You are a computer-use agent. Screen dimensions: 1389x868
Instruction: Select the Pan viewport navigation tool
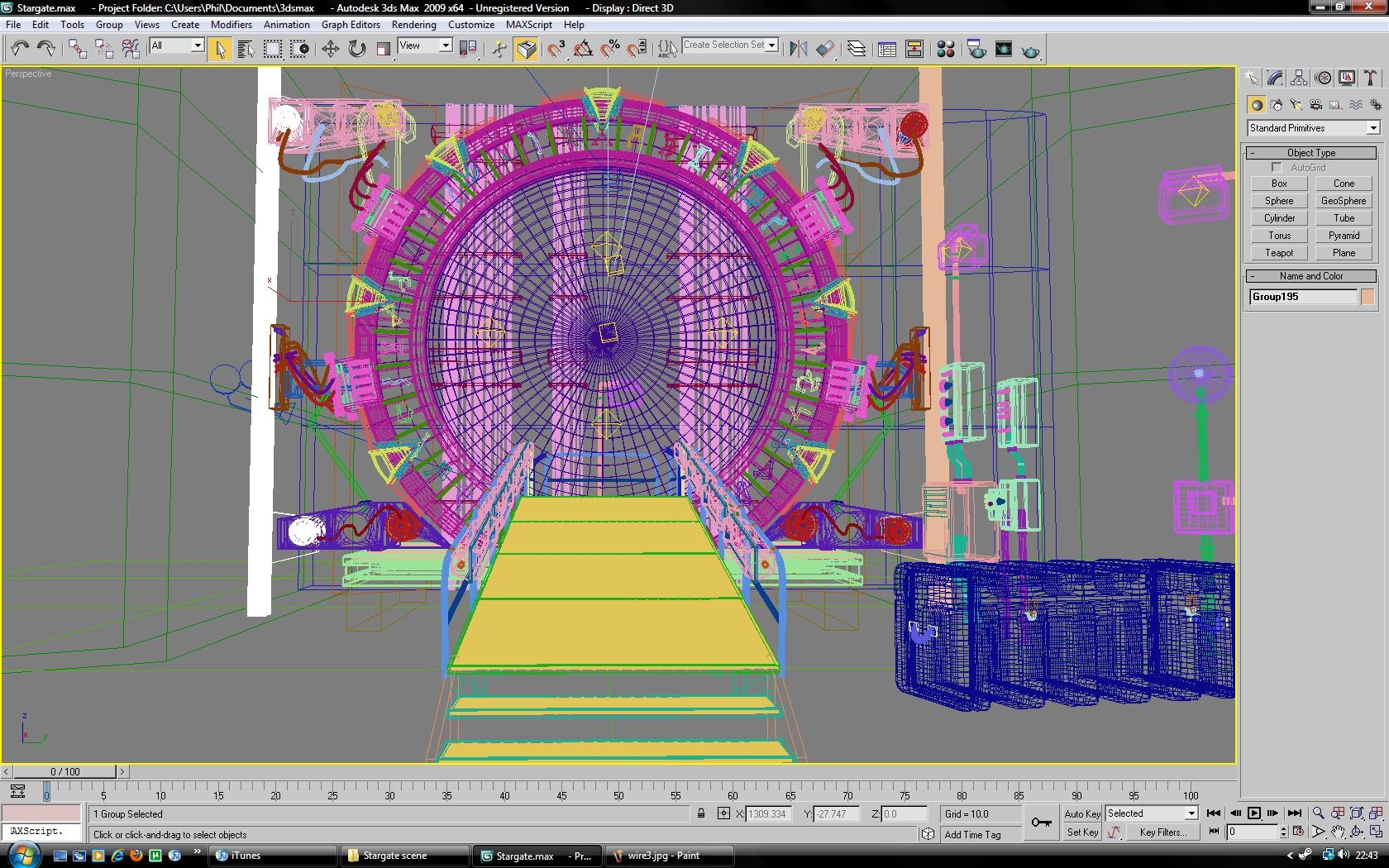1339,833
